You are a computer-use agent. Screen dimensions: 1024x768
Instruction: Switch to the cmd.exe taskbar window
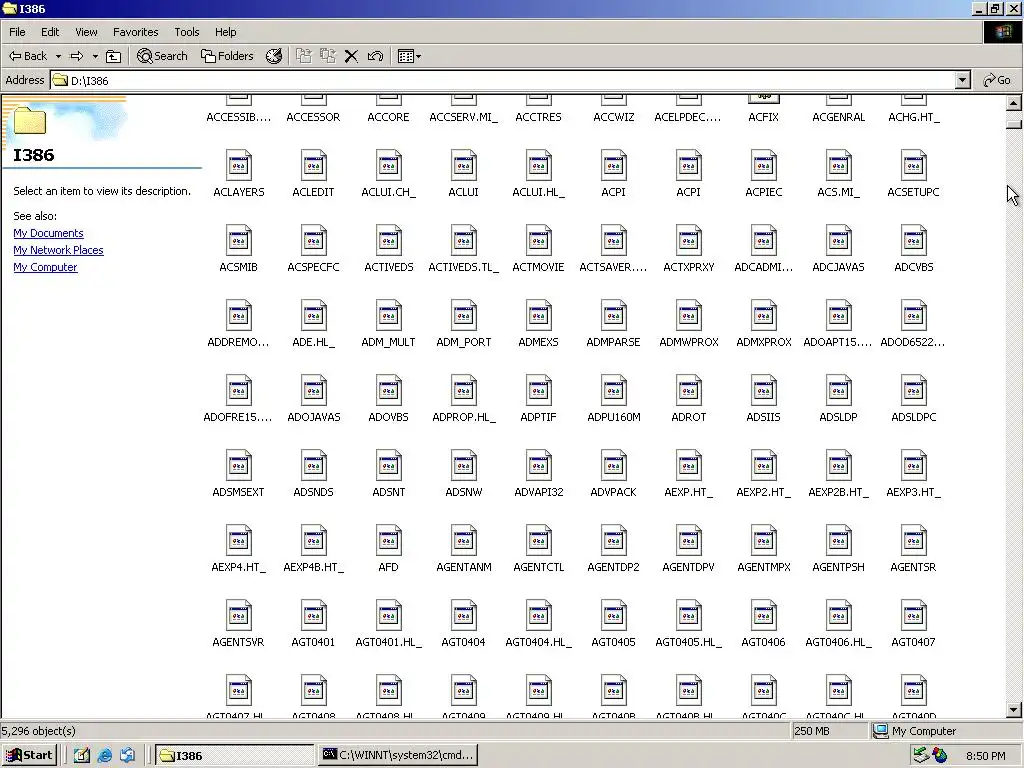(x=398, y=756)
